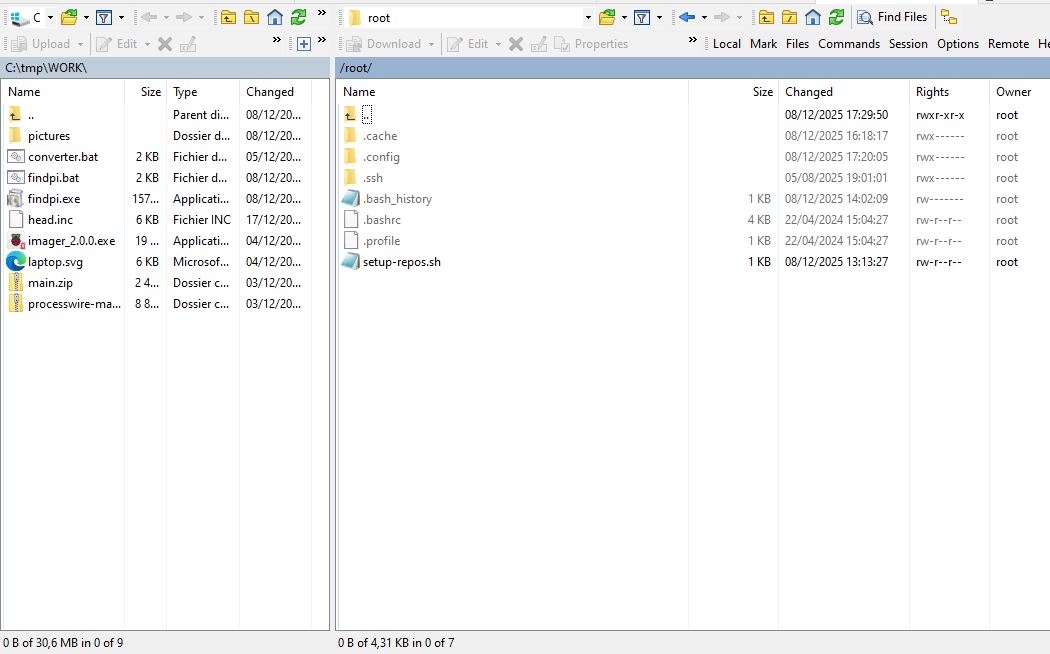Screen dimensions: 1050x654
Task: Click remote Back arrow icon
Action: 686,17
